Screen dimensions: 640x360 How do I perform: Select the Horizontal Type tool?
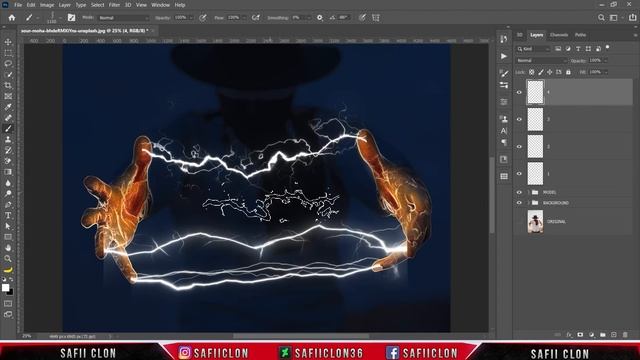8,215
